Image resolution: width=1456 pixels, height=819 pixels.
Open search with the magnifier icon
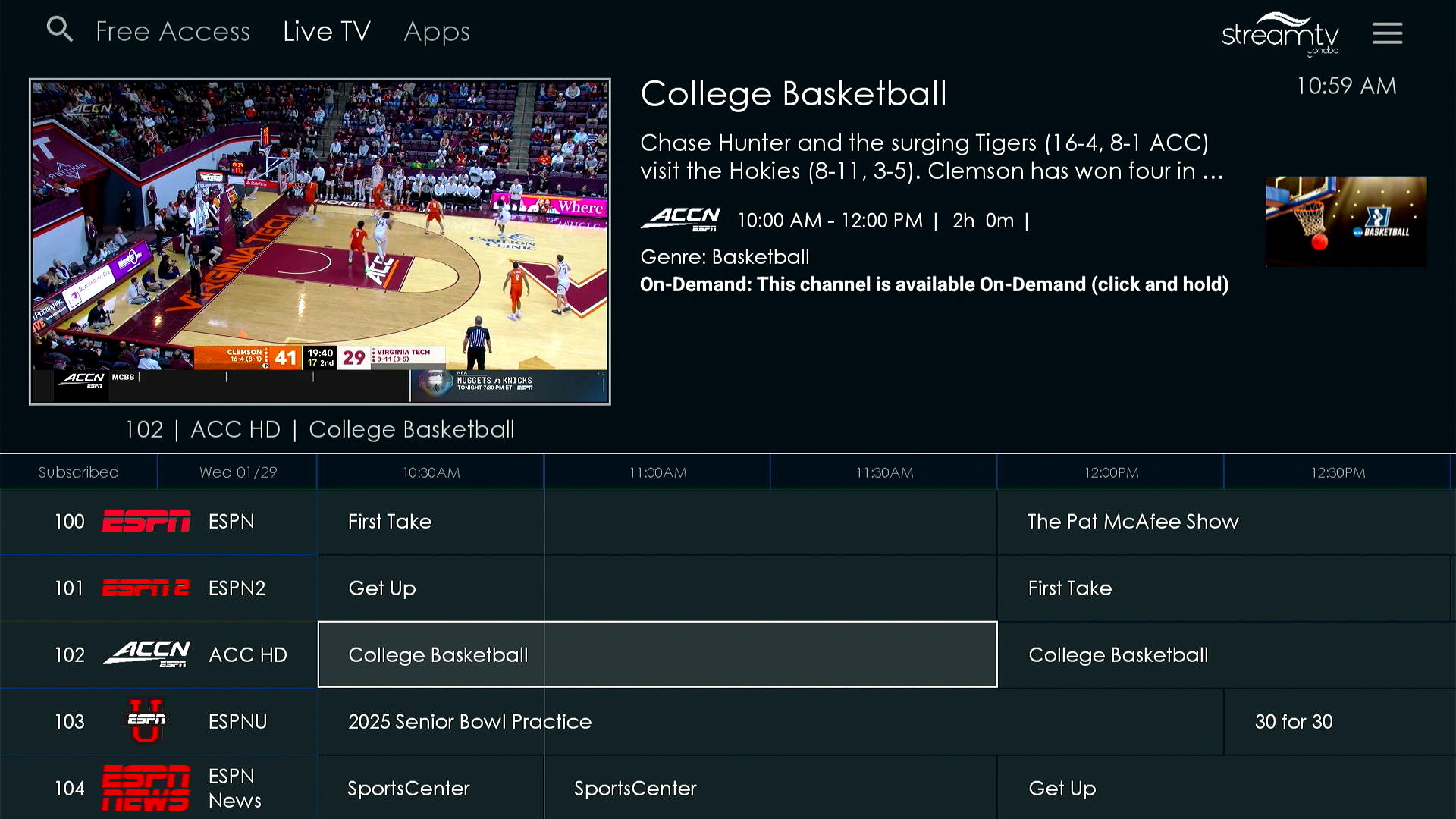pyautogui.click(x=59, y=30)
